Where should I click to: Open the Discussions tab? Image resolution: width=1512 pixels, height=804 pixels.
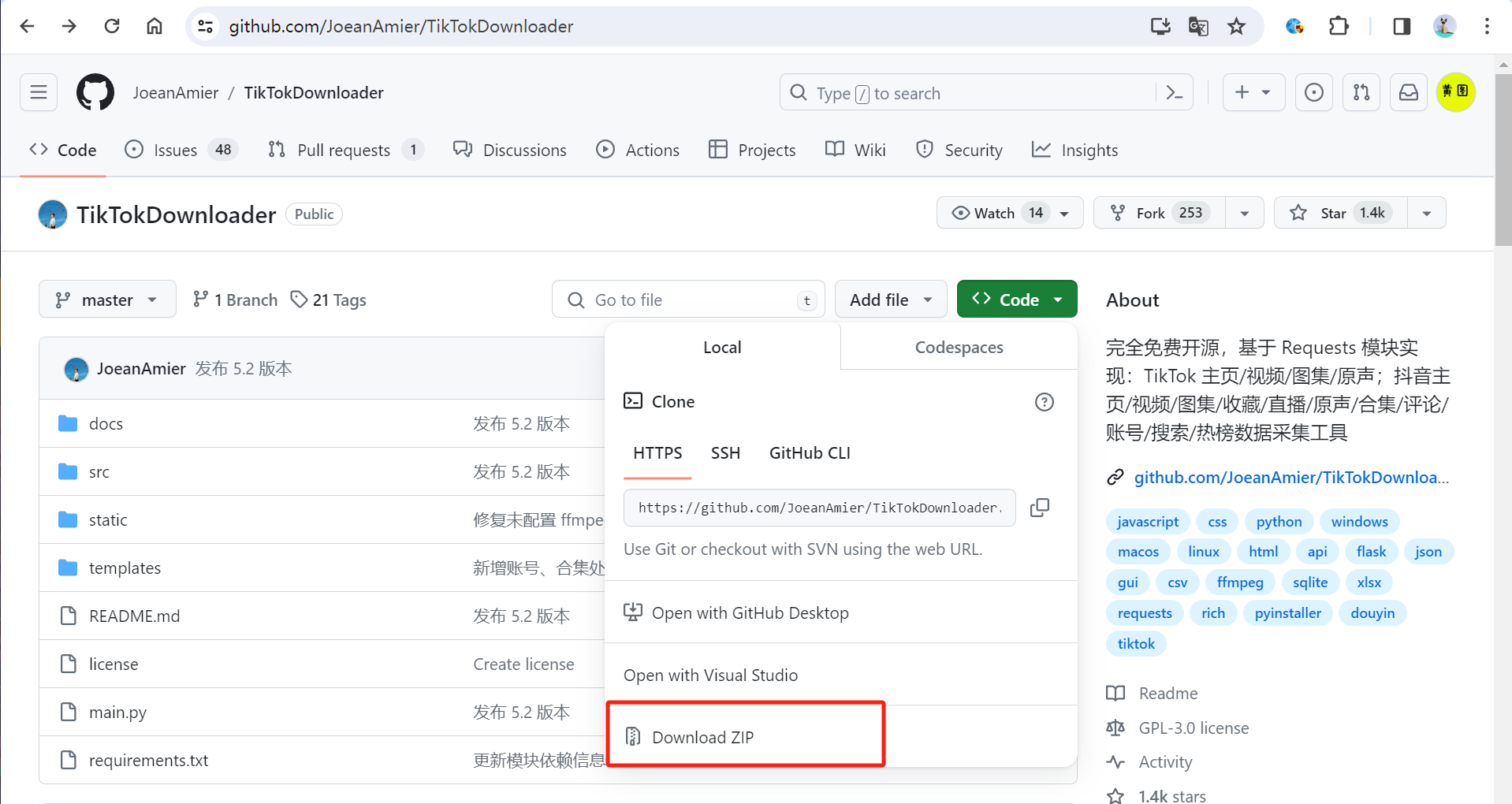click(x=509, y=150)
